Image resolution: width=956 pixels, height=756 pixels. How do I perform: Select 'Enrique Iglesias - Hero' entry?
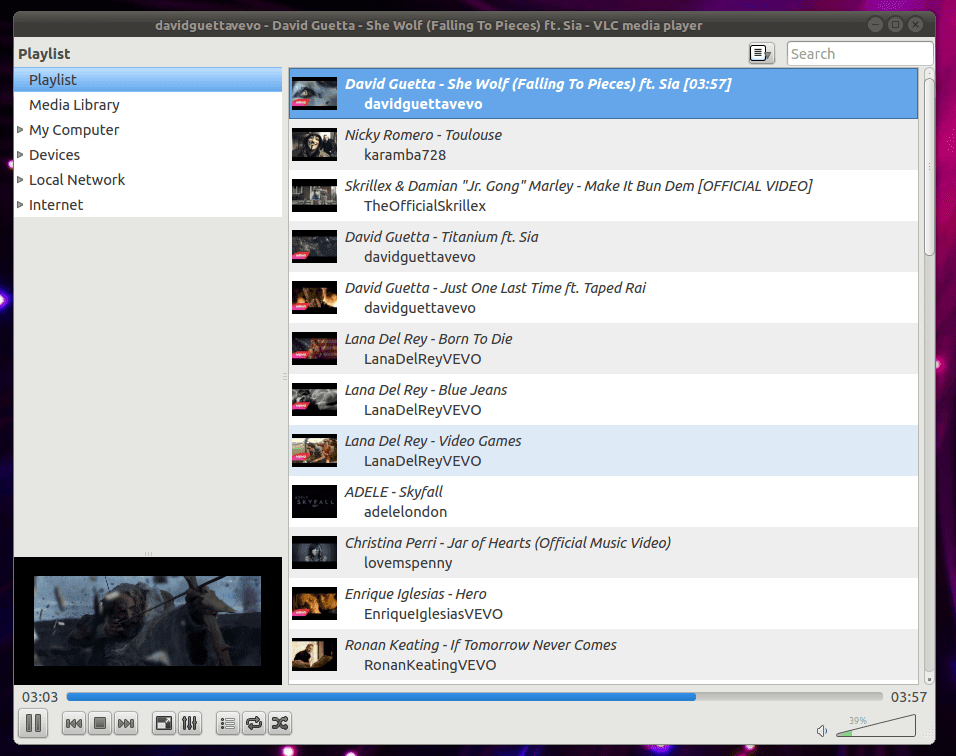tap(604, 604)
